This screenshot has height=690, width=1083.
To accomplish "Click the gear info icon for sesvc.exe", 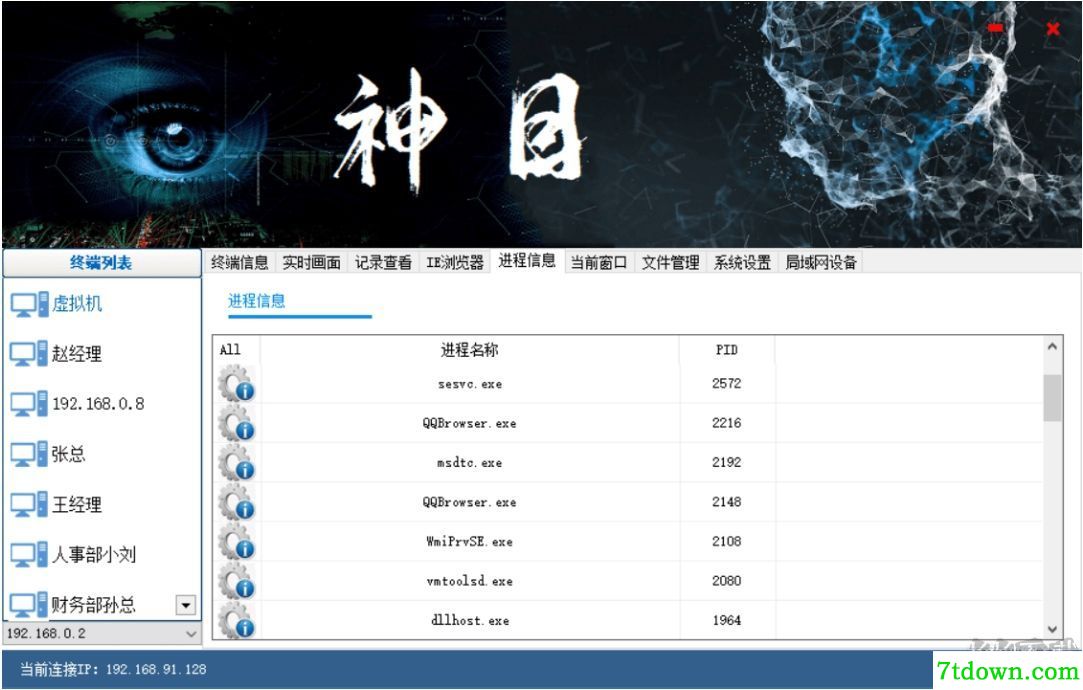I will point(237,384).
